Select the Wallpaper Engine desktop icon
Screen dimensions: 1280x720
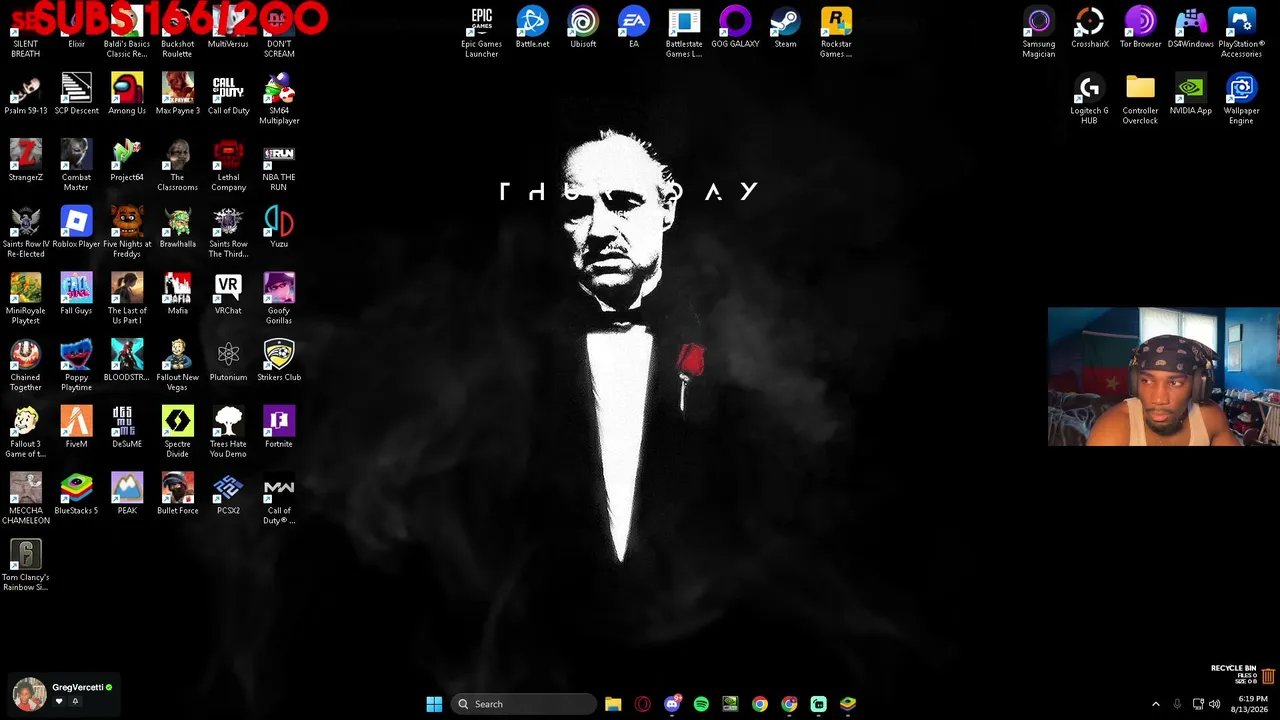point(1241,99)
